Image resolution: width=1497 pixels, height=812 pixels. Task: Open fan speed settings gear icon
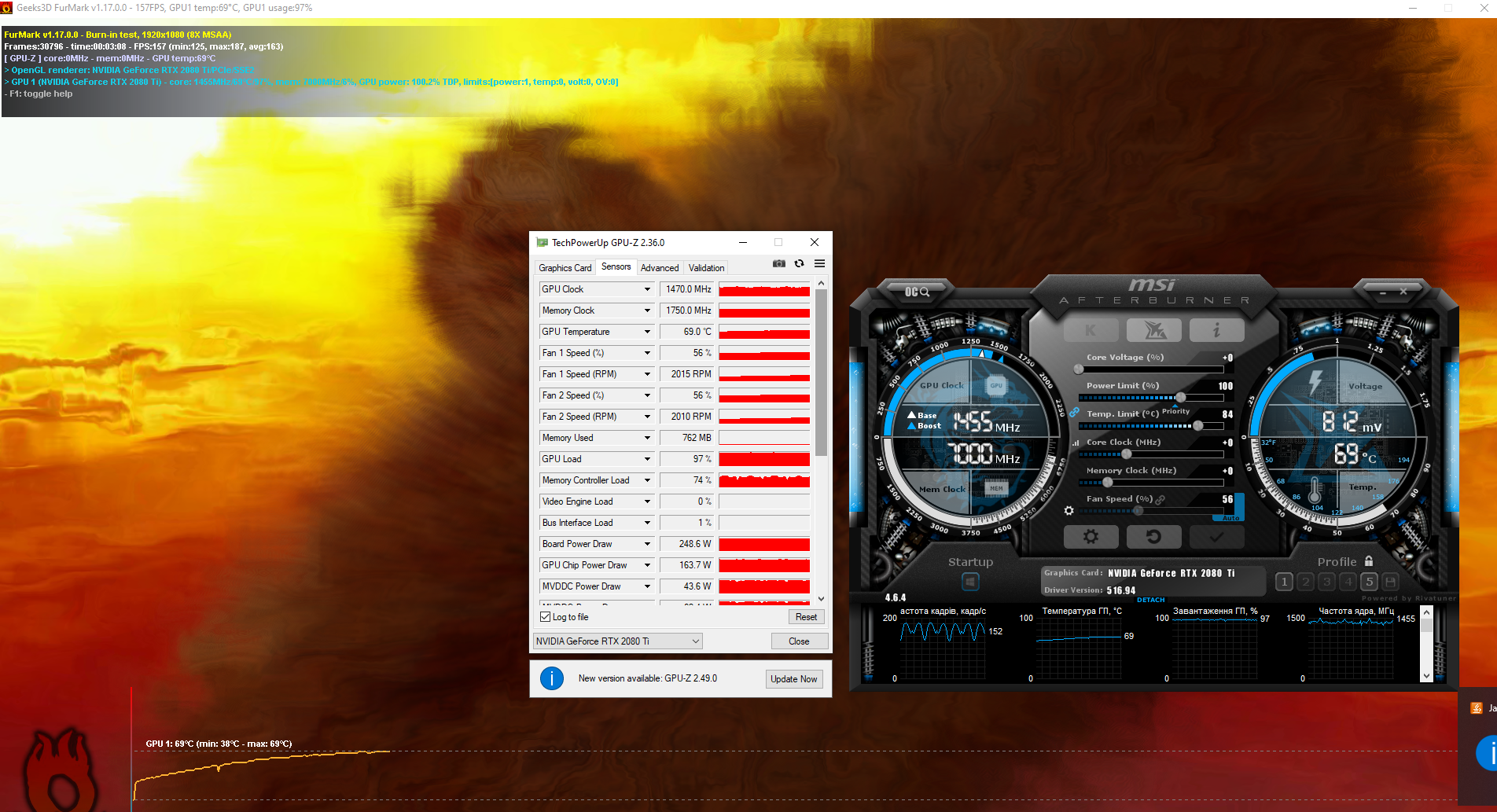[x=1068, y=511]
